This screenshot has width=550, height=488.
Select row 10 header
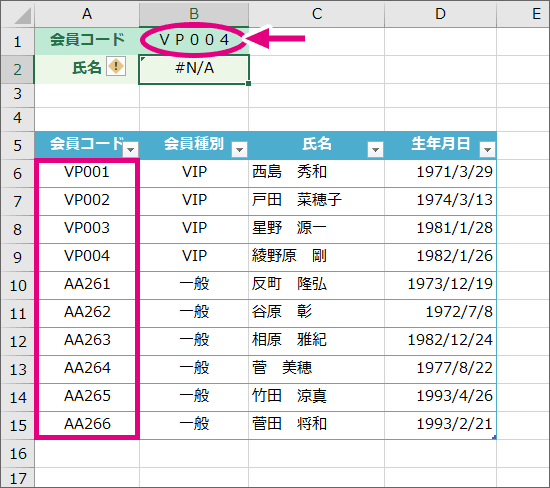[18, 286]
